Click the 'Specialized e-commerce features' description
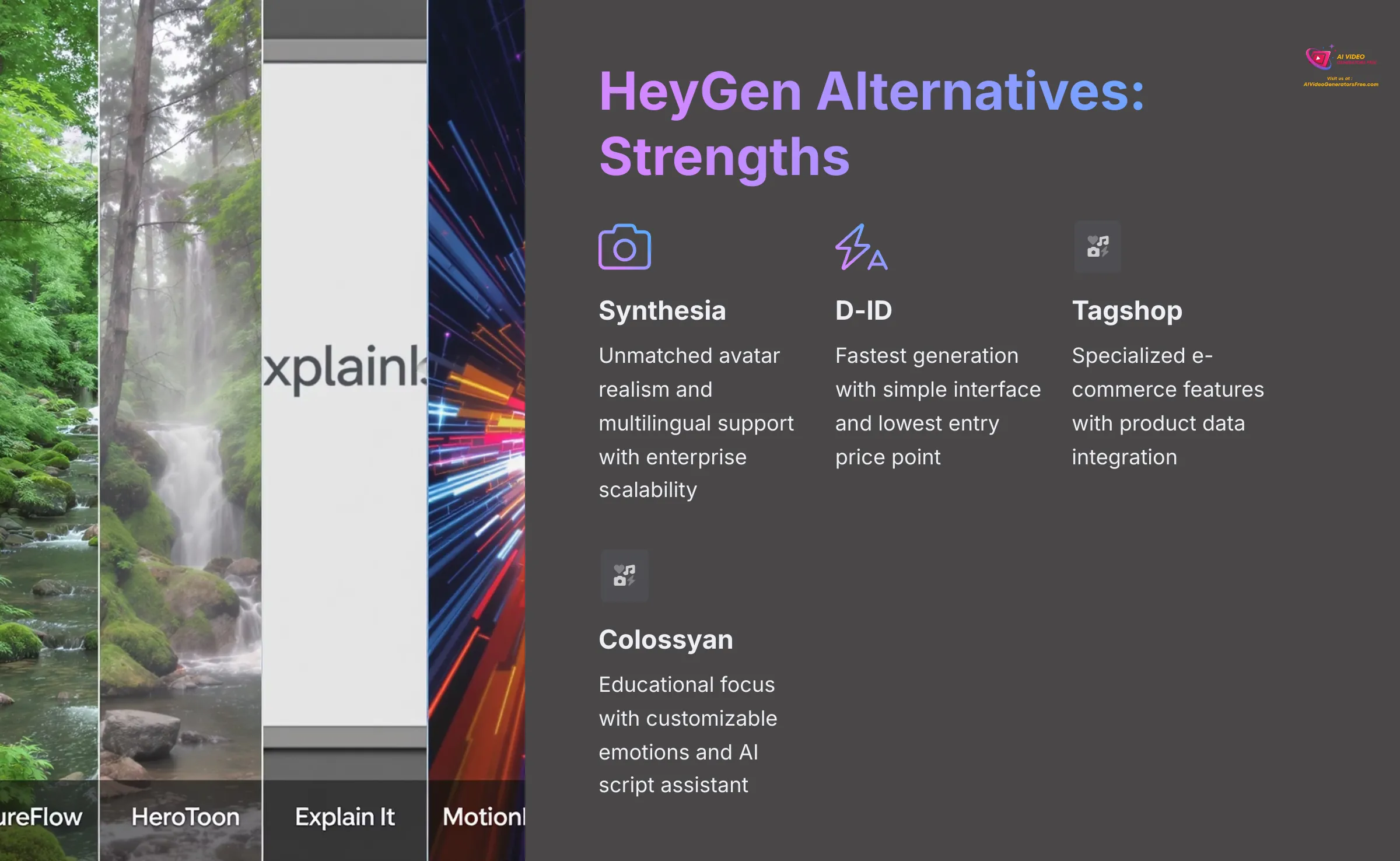Viewport: 1400px width, 861px height. (x=1168, y=406)
